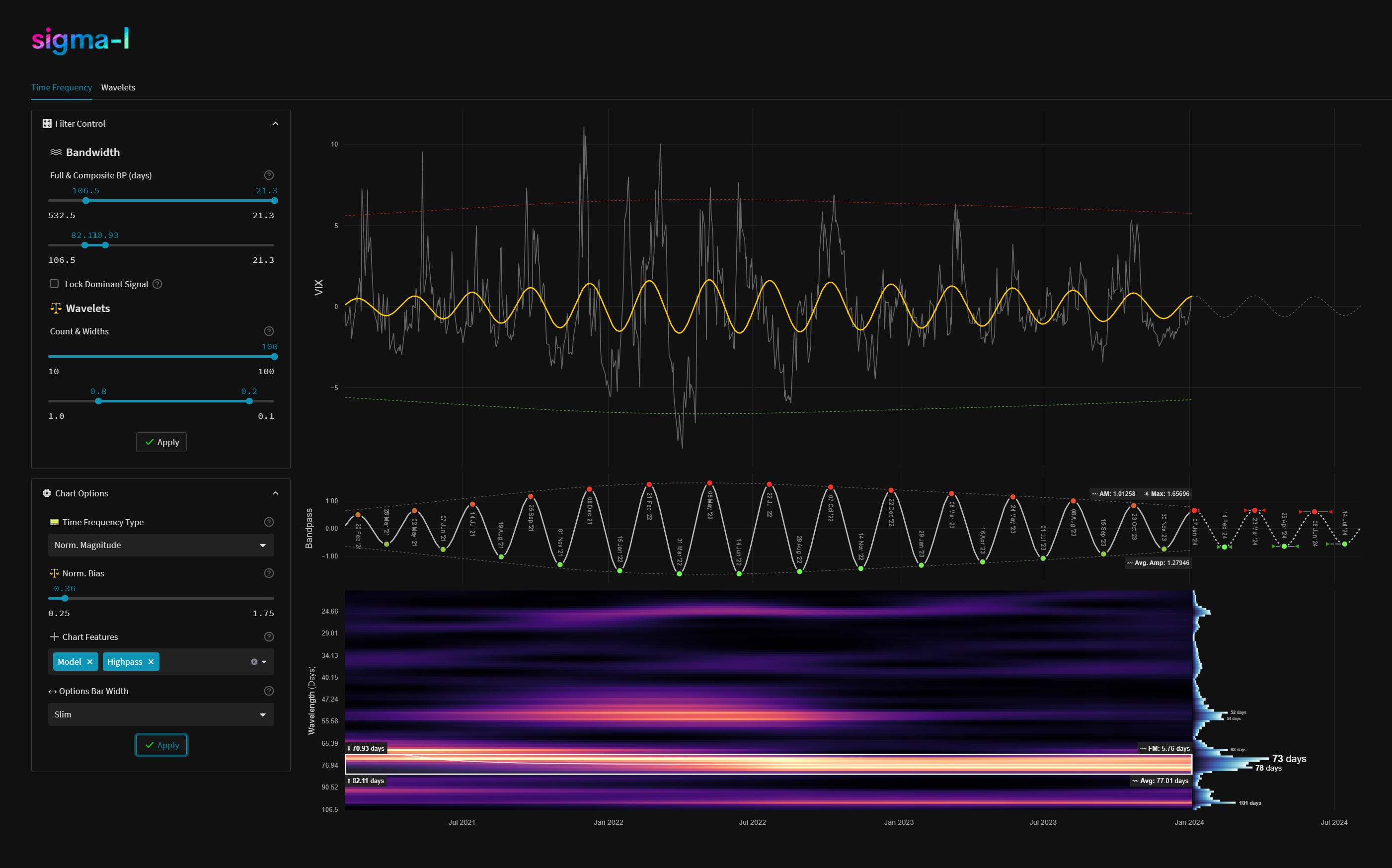The height and width of the screenshot is (868, 1392).
Task: Click the Avg. Amp: 1.27946 label
Action: coord(1158,562)
